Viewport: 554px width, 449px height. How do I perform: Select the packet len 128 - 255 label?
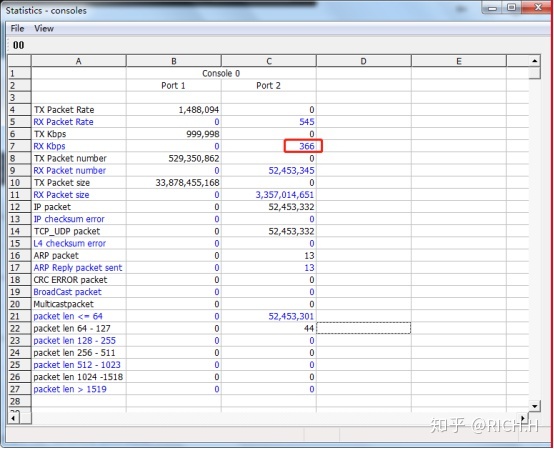click(x=75, y=341)
